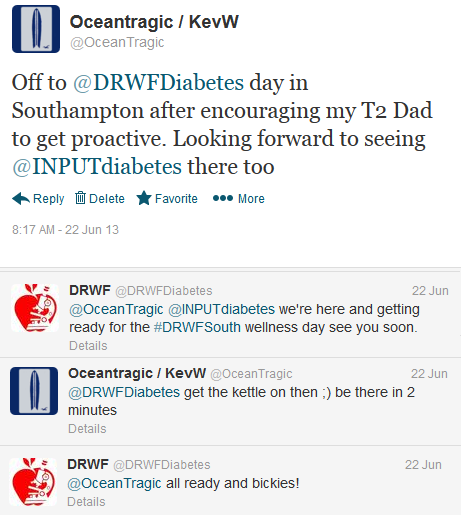Screen dimensions: 461x515
Task: Expand Details under the first DRWF reply
Action: point(88,346)
